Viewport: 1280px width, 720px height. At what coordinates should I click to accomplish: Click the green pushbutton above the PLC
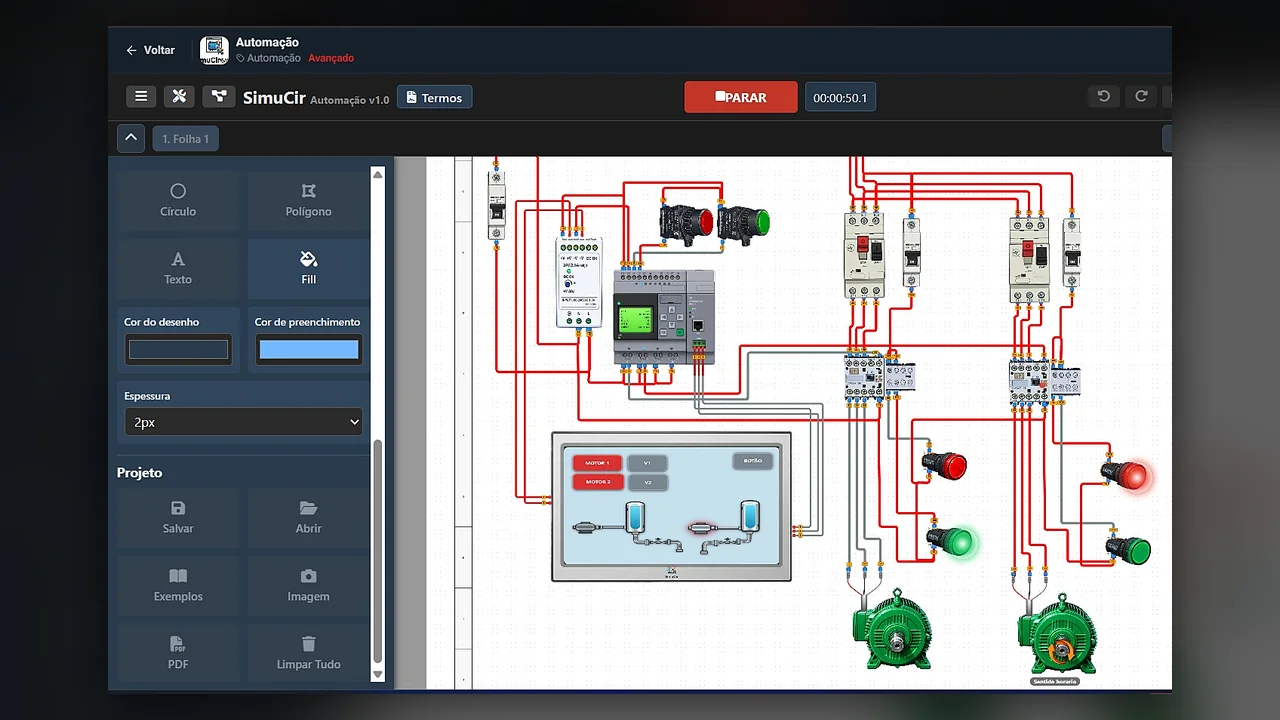[x=744, y=221]
